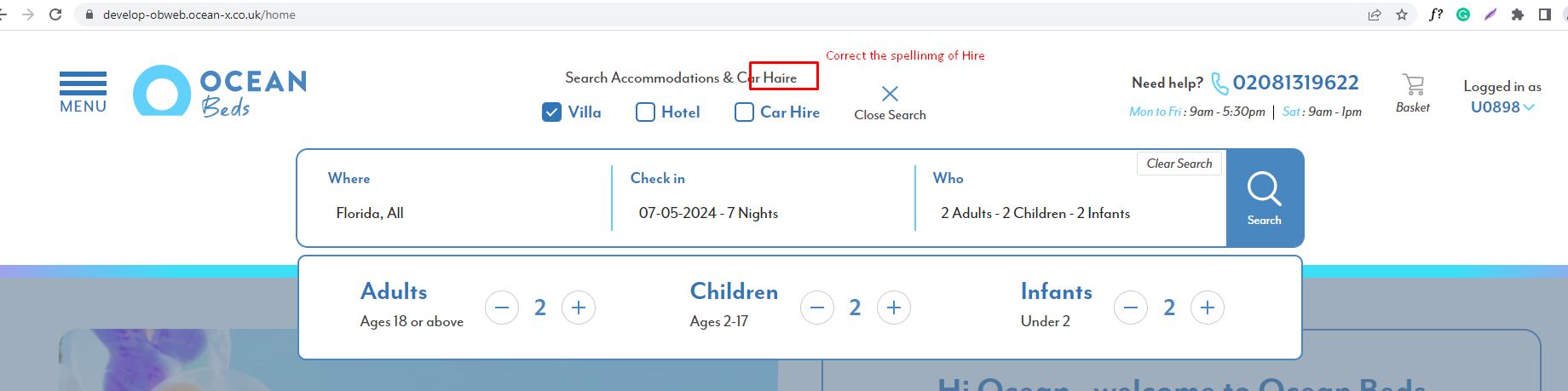Call the 02081319622 phone link
Viewport: 1568px width, 391px height.
point(1295,83)
